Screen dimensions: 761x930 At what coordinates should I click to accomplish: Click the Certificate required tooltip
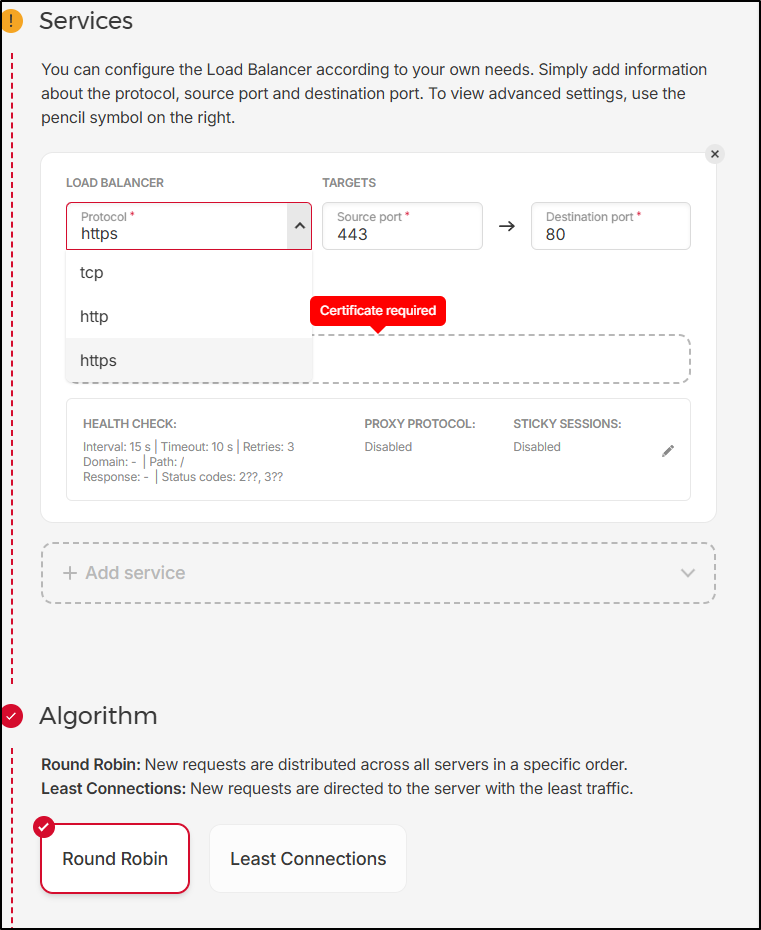378,311
